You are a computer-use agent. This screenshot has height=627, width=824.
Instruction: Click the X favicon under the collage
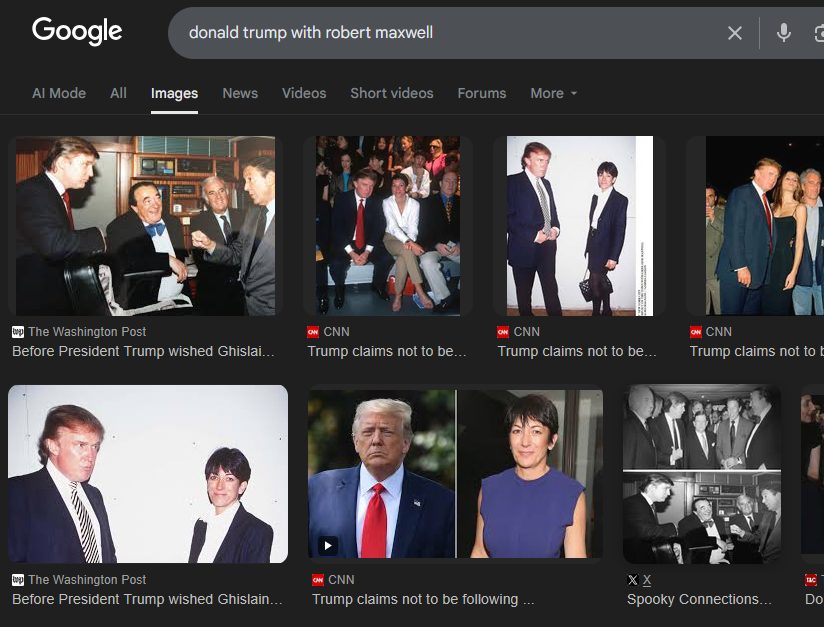pyautogui.click(x=633, y=580)
